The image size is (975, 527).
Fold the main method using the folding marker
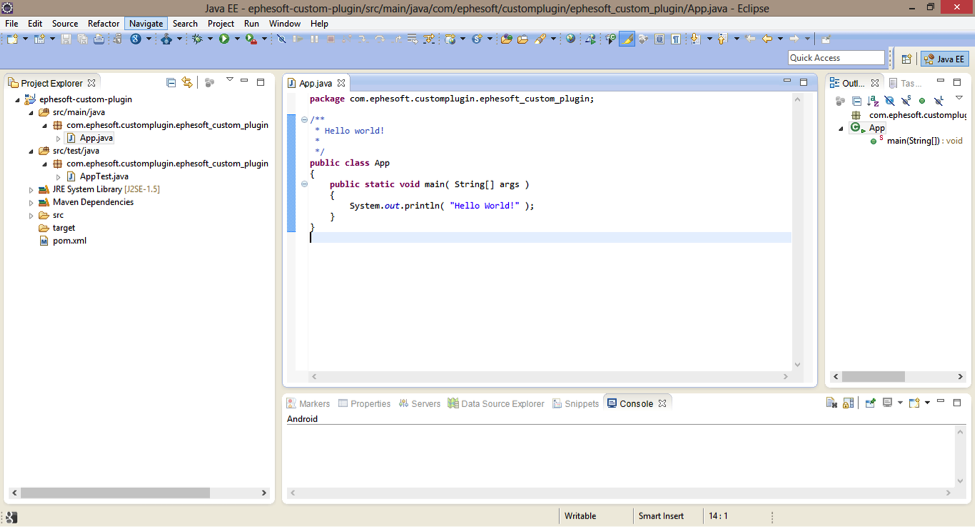(x=304, y=184)
